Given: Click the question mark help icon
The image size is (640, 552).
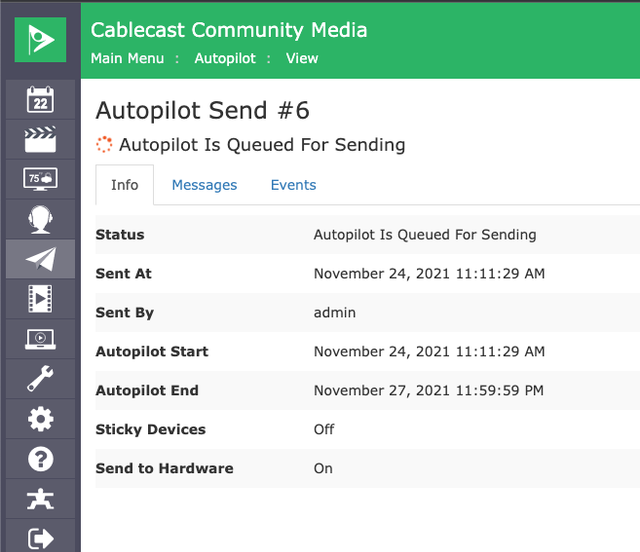Looking at the screenshot, I should [x=40, y=459].
